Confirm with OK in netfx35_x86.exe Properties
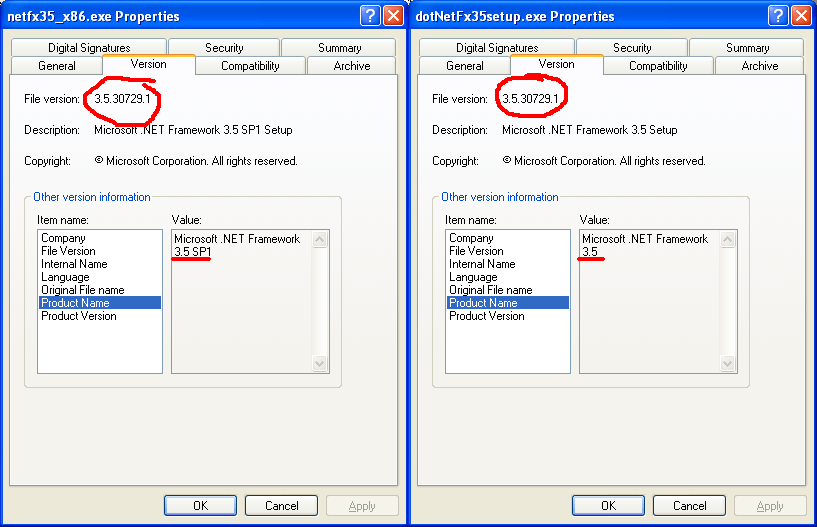 200,506
